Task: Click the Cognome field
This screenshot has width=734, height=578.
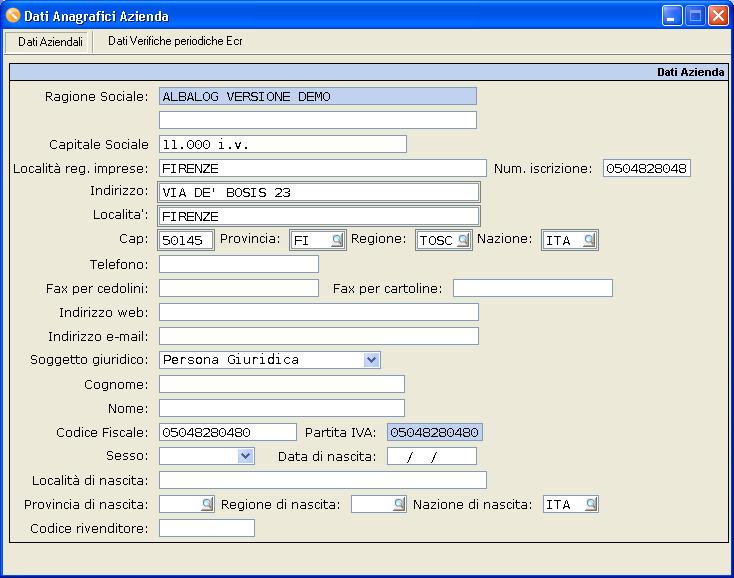Action: pyautogui.click(x=282, y=384)
